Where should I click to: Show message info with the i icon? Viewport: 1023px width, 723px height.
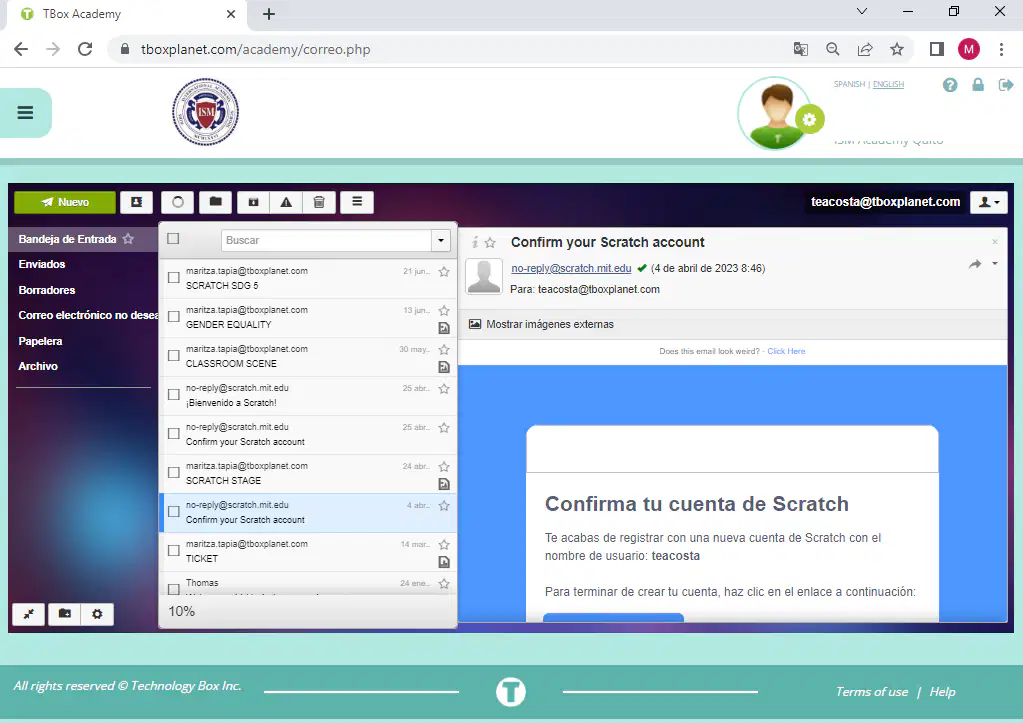point(475,243)
